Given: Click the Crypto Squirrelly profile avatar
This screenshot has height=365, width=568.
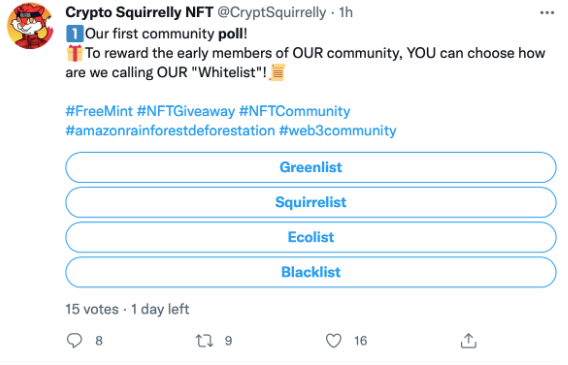Looking at the screenshot, I should 30,26.
